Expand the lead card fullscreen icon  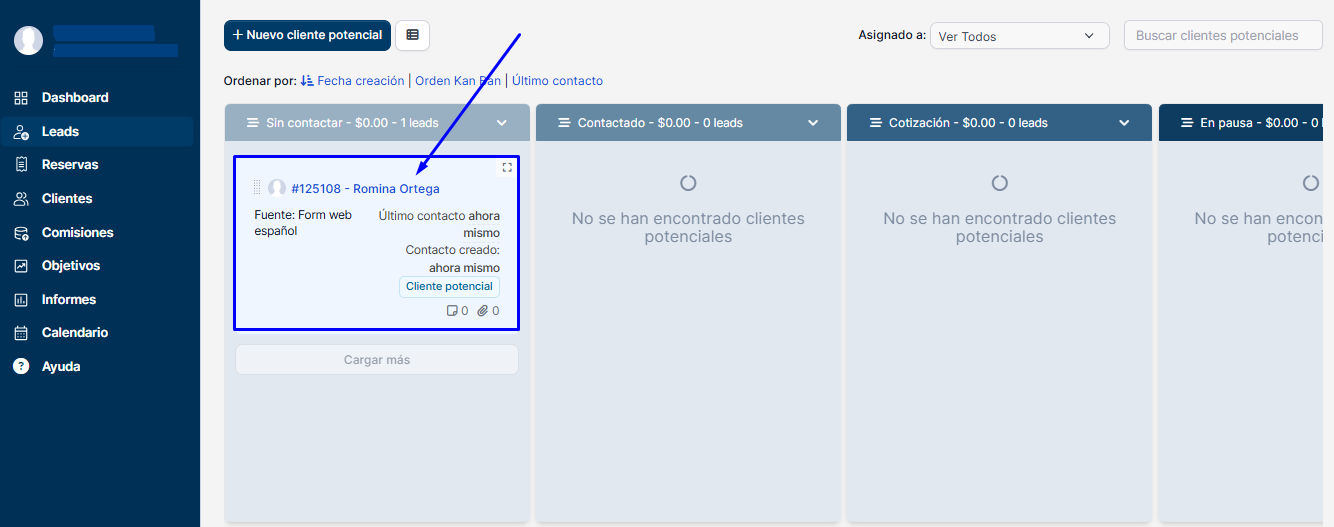[507, 168]
